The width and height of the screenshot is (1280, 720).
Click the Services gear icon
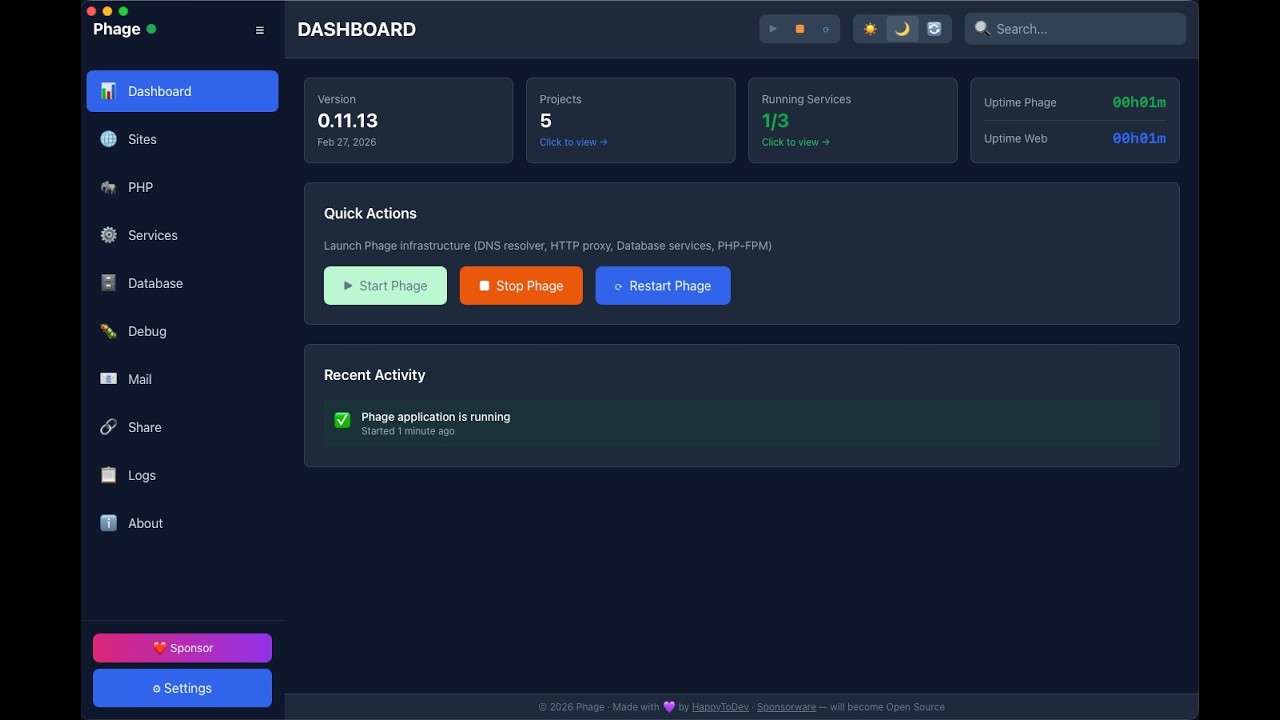point(108,235)
